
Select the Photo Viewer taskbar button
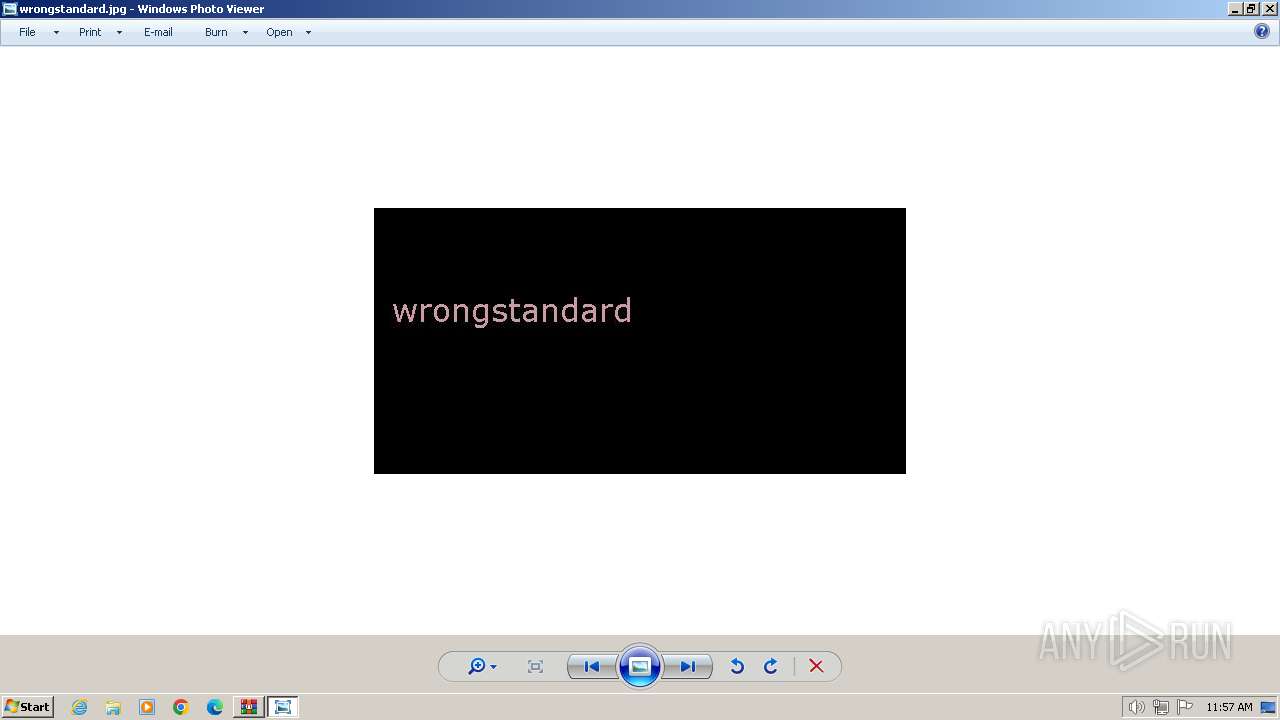click(x=283, y=707)
